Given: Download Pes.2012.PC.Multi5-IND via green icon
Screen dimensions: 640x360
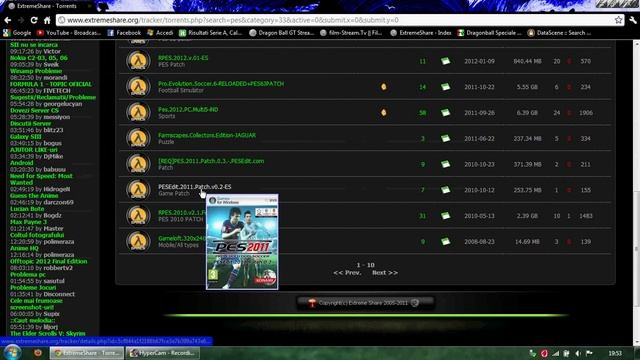Looking at the screenshot, I should point(445,113).
